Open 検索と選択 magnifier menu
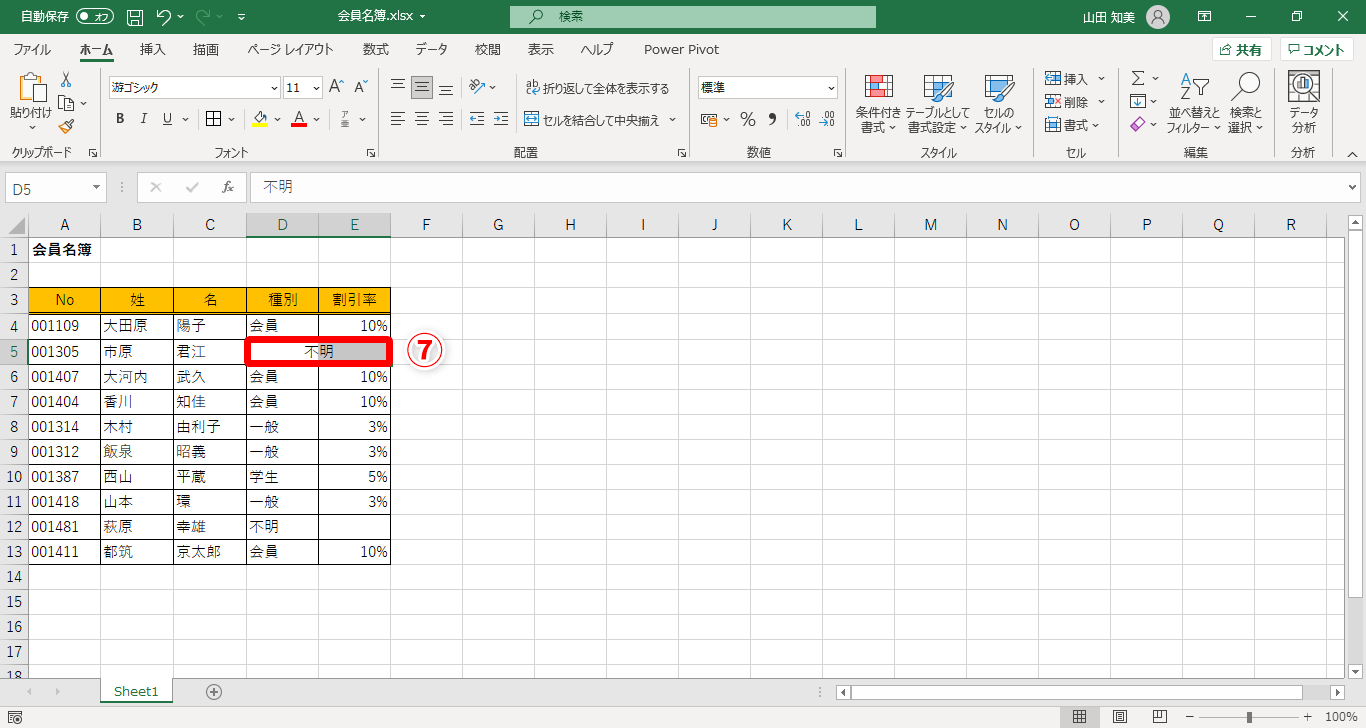The height and width of the screenshot is (728, 1366). point(1246,103)
